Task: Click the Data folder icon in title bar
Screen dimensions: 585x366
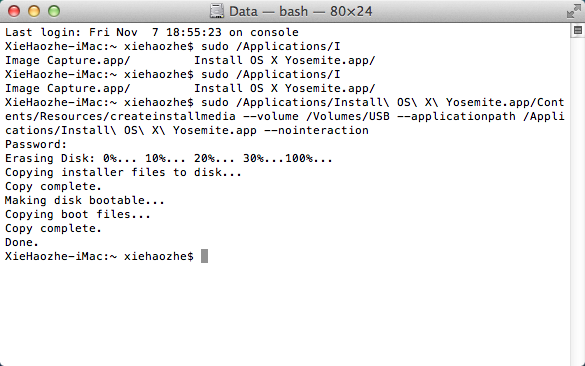Action: [216, 11]
